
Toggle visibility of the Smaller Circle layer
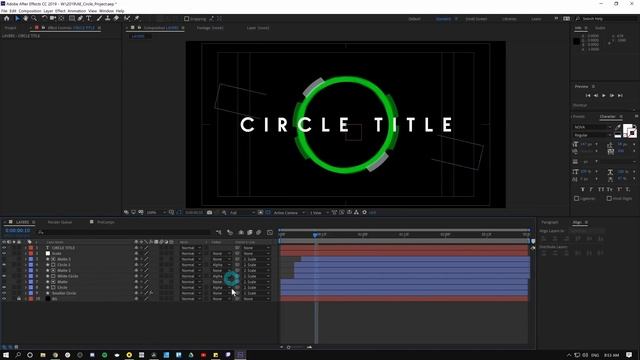click(4, 293)
